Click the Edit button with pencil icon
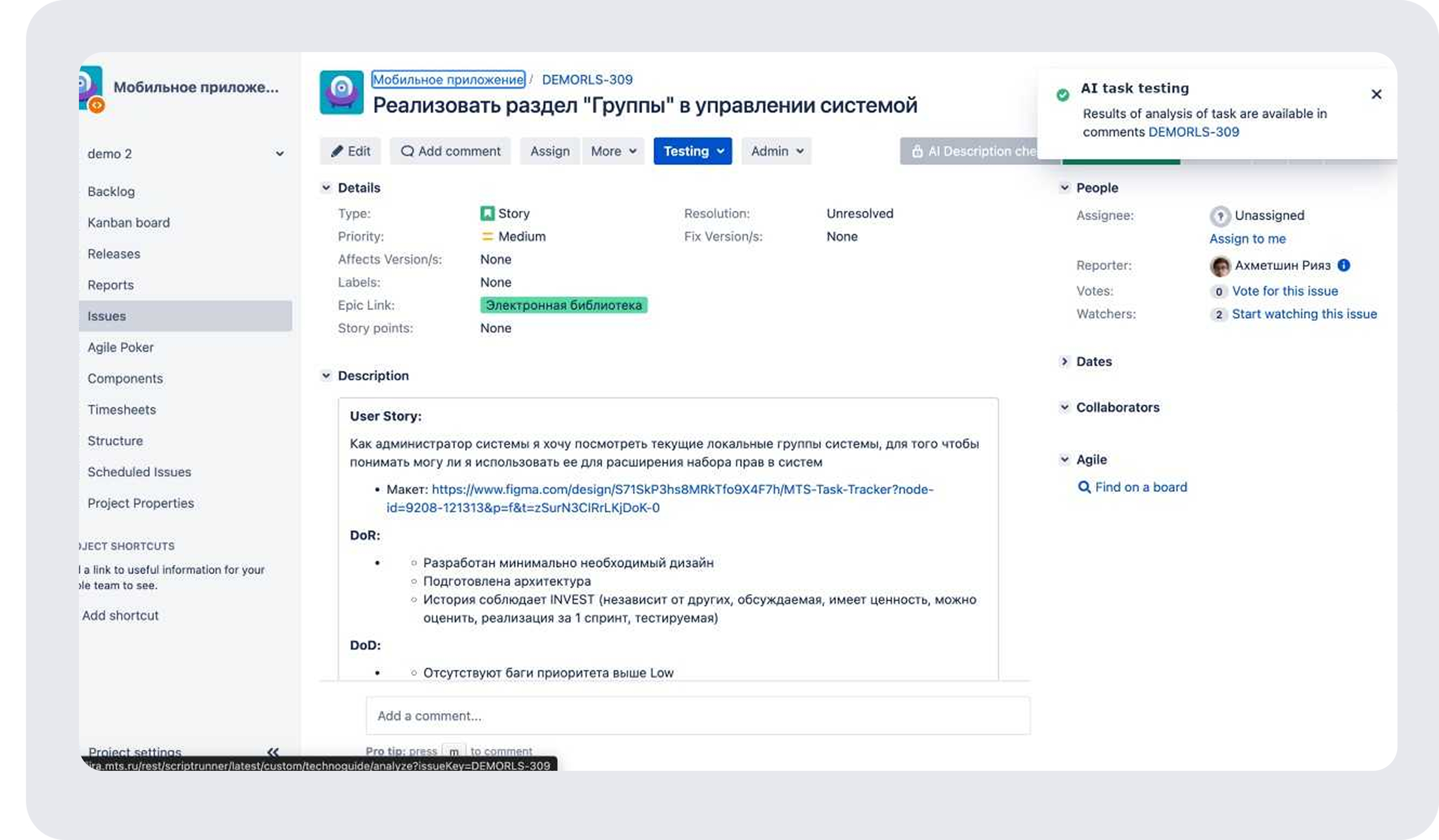 tap(350, 151)
